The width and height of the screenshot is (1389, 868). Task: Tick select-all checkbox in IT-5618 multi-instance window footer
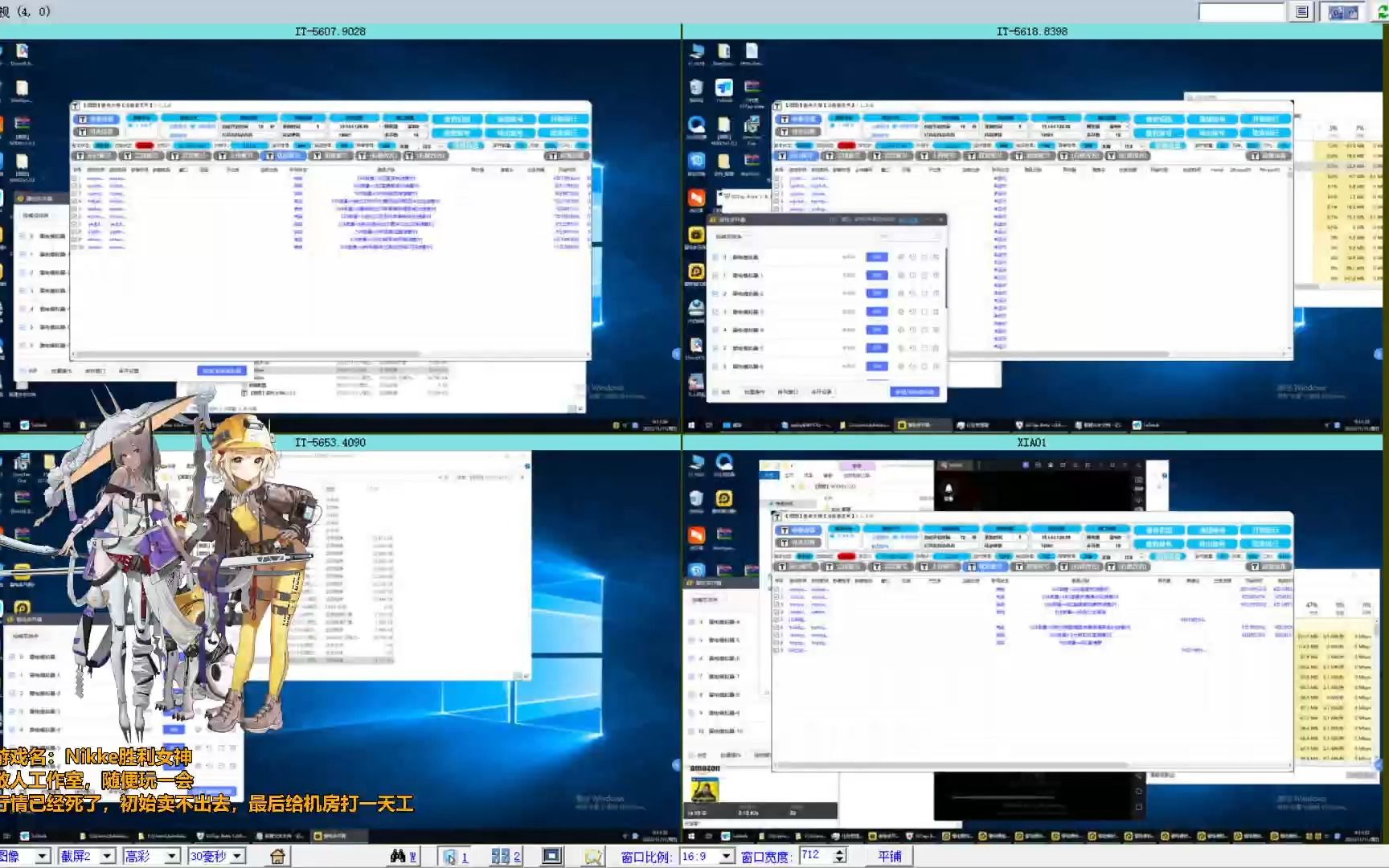click(715, 392)
